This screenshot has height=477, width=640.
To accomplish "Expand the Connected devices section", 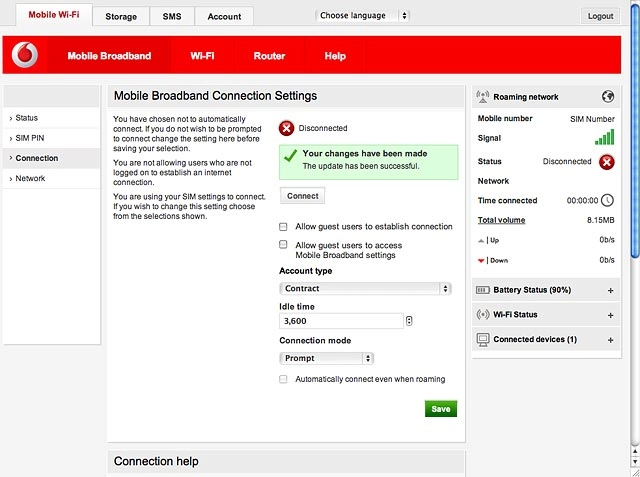I will (610, 340).
